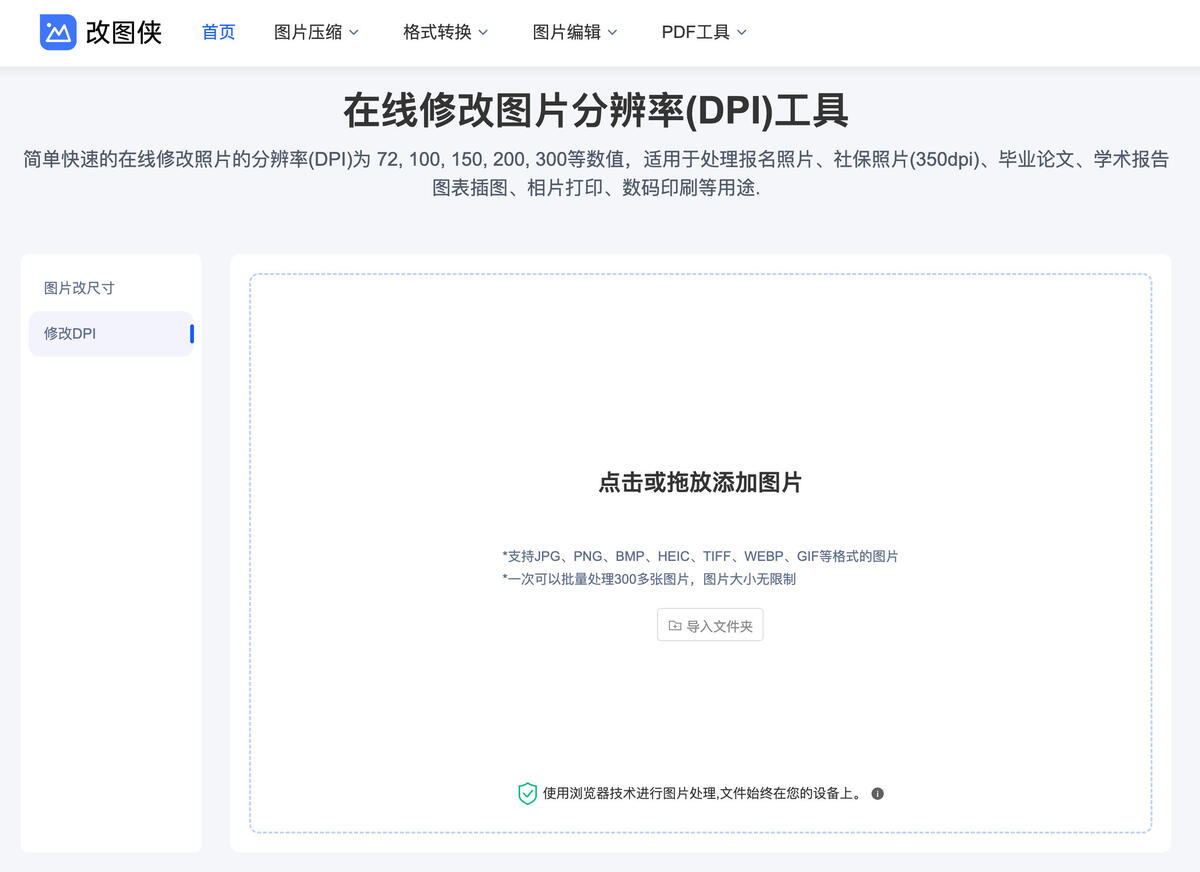Open the 图片压缩 dropdown menu
Image resolution: width=1200 pixels, height=872 pixels.
tap(310, 32)
